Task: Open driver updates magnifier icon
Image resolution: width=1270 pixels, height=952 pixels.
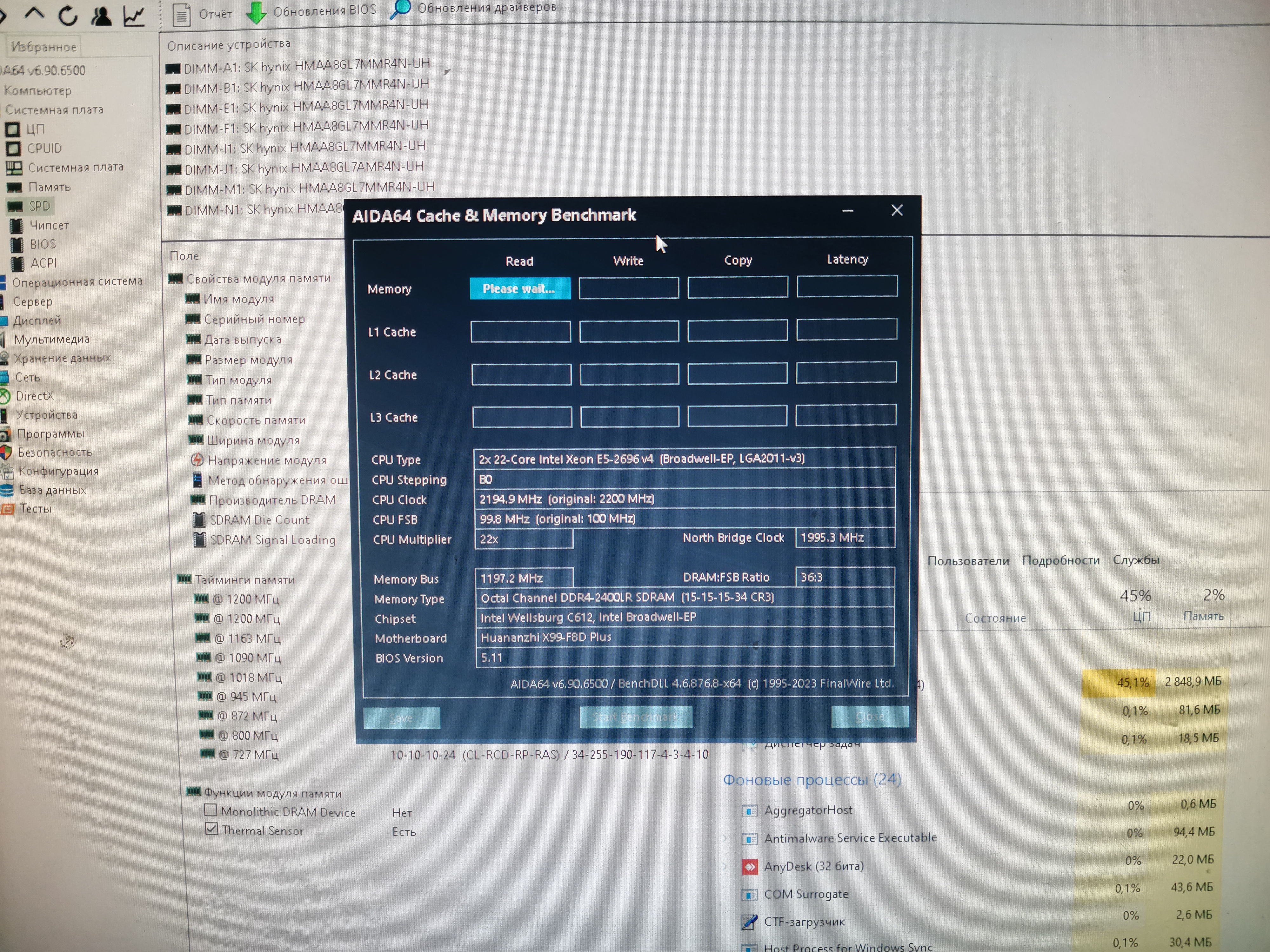Action: (400, 9)
